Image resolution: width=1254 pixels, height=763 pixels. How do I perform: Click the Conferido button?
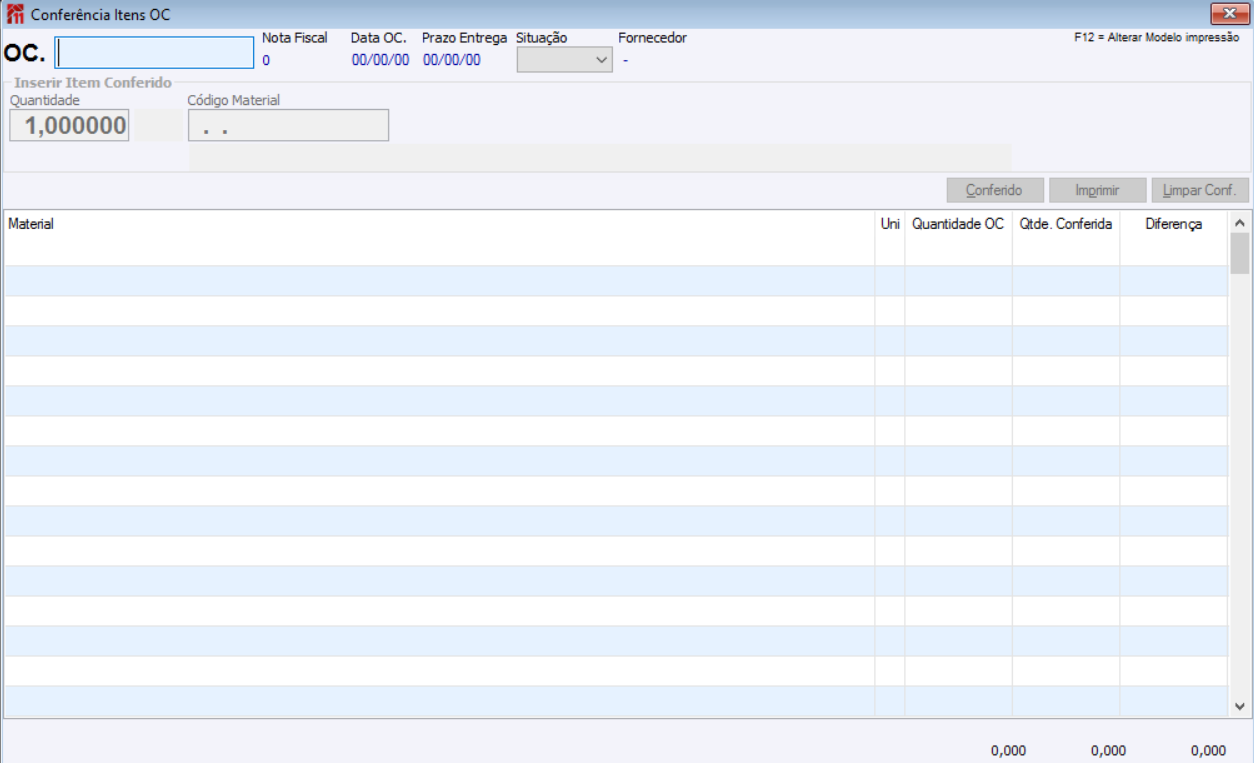[x=995, y=190]
